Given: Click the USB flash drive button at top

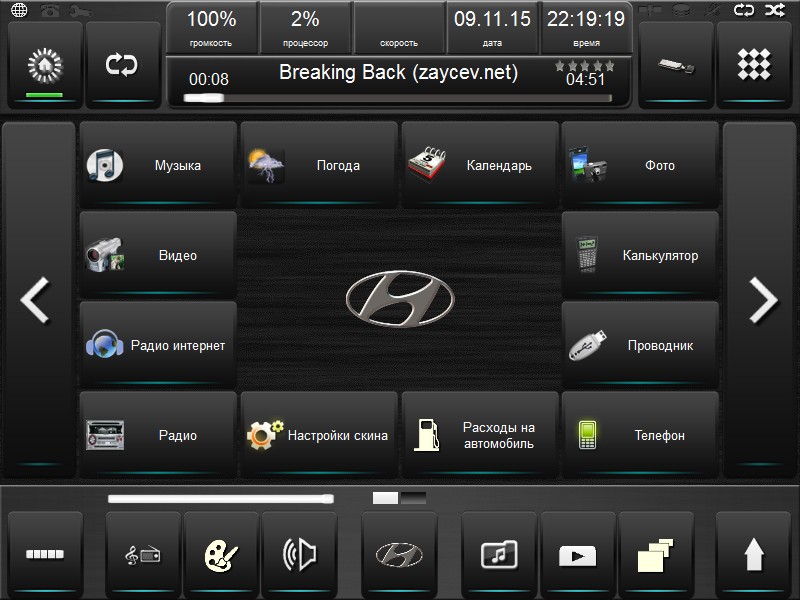Looking at the screenshot, I should (x=676, y=65).
